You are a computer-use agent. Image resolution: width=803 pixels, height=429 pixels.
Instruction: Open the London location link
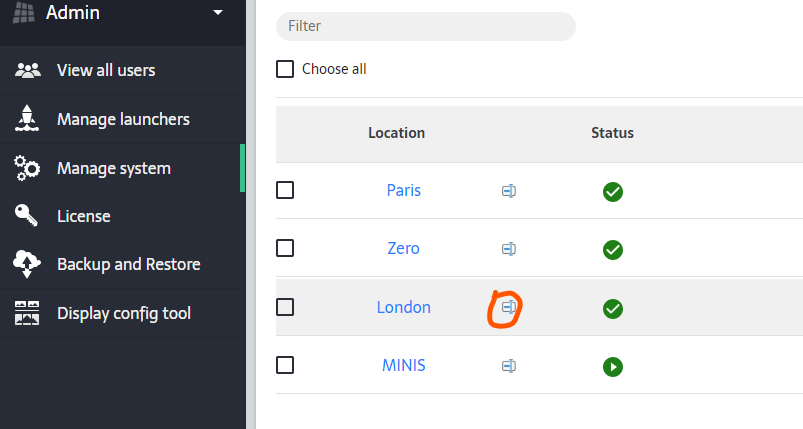(403, 307)
